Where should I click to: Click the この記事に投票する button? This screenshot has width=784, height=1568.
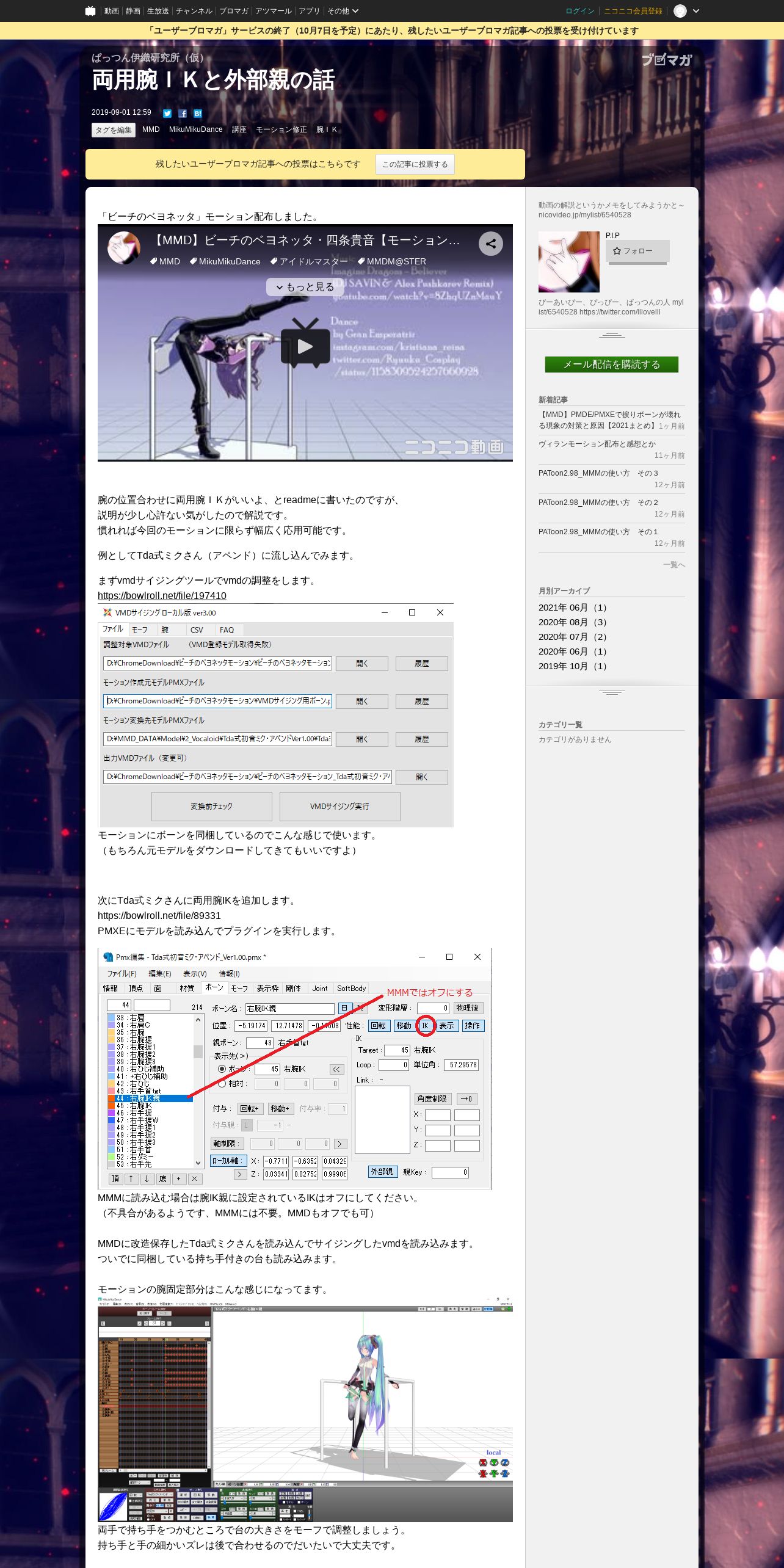[415, 164]
